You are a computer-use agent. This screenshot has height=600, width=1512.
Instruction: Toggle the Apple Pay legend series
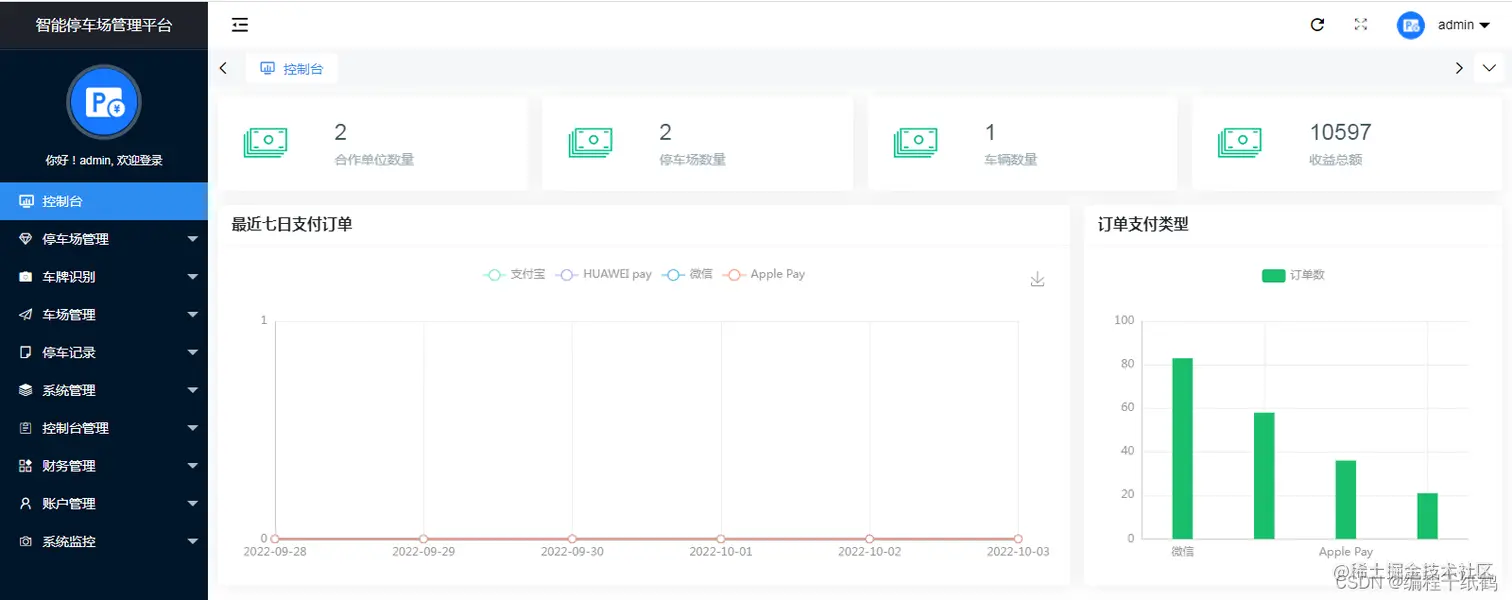coord(764,274)
